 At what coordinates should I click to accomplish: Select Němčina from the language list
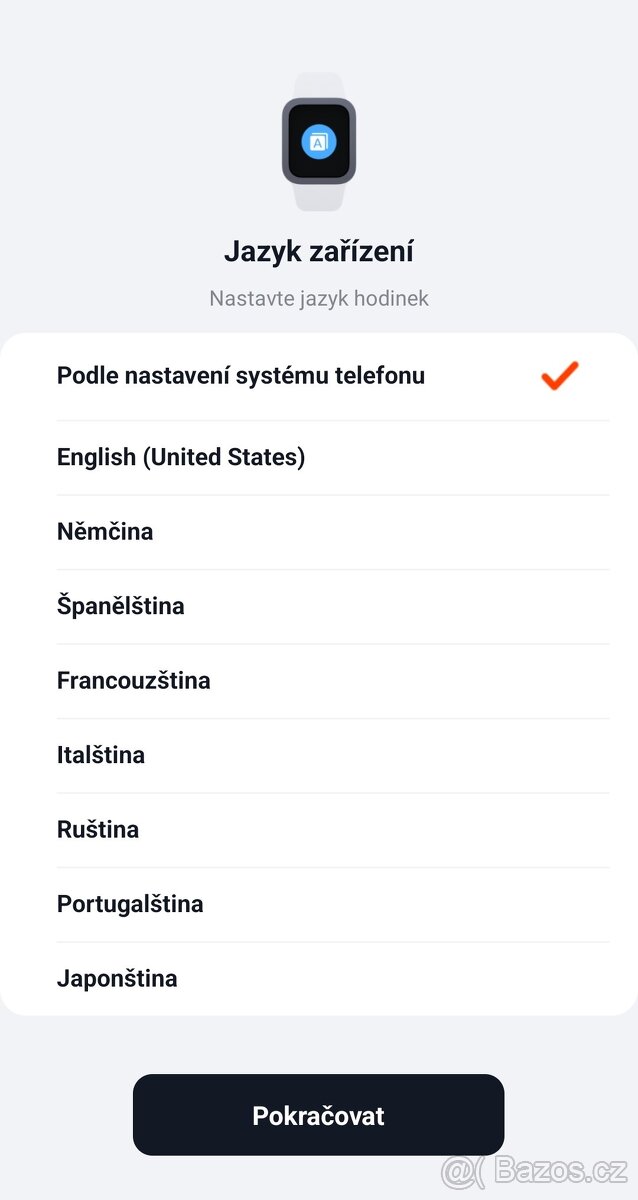click(104, 531)
